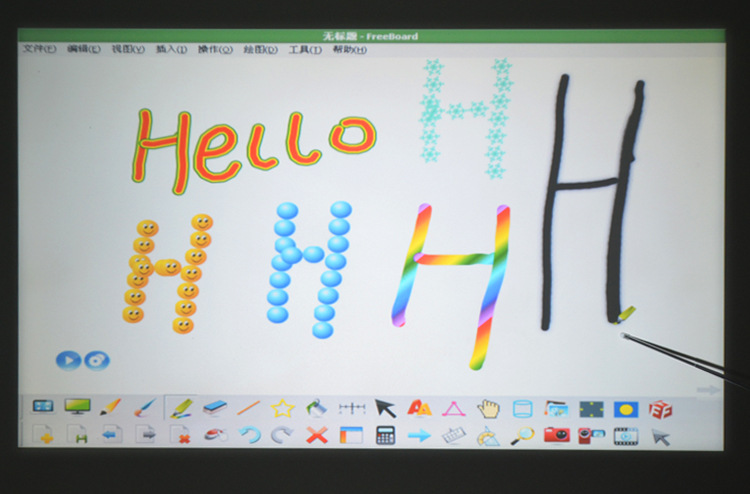Open the calculator tool

(384, 435)
